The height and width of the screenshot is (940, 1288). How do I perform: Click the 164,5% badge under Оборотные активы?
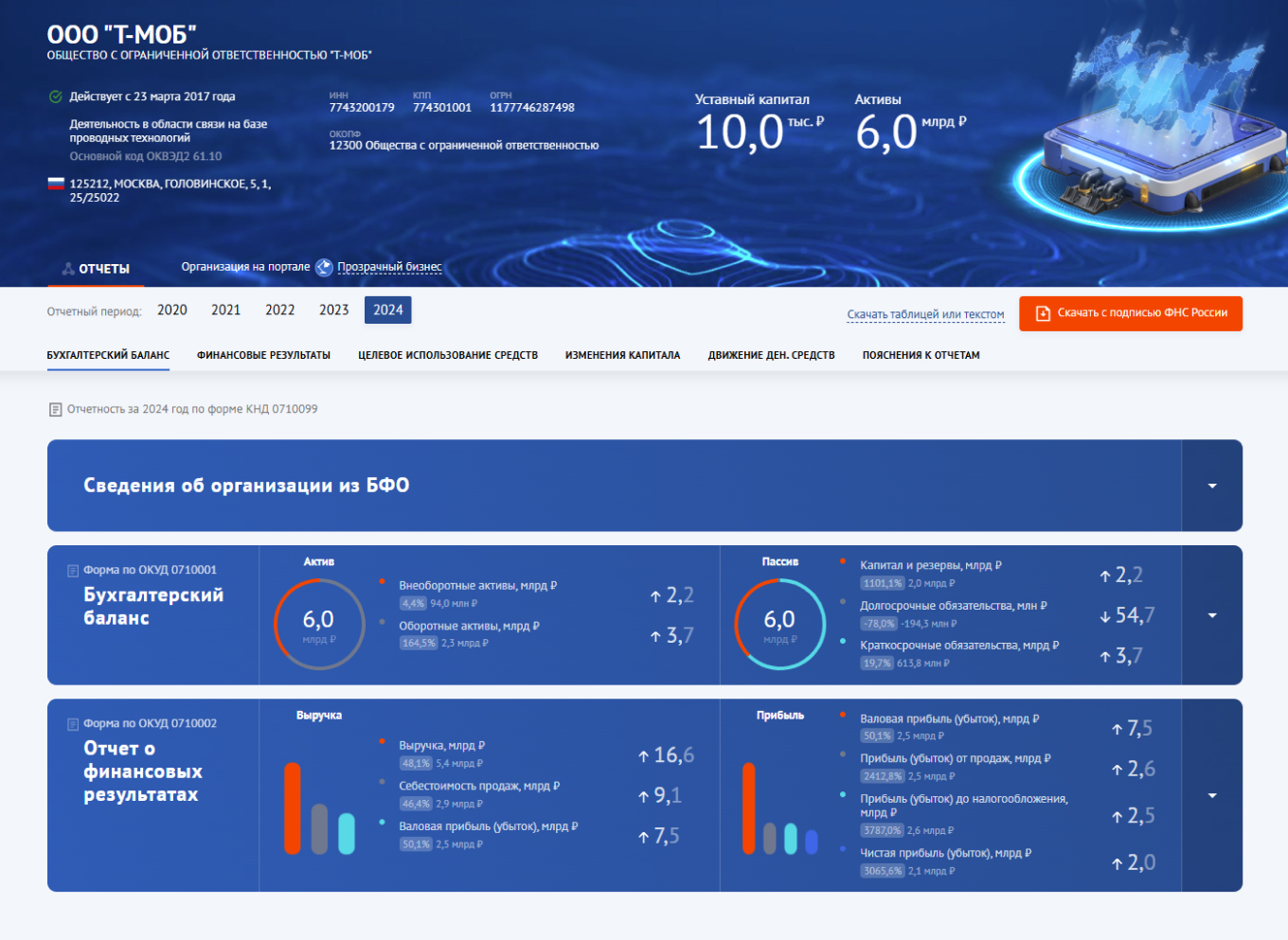pos(418,644)
